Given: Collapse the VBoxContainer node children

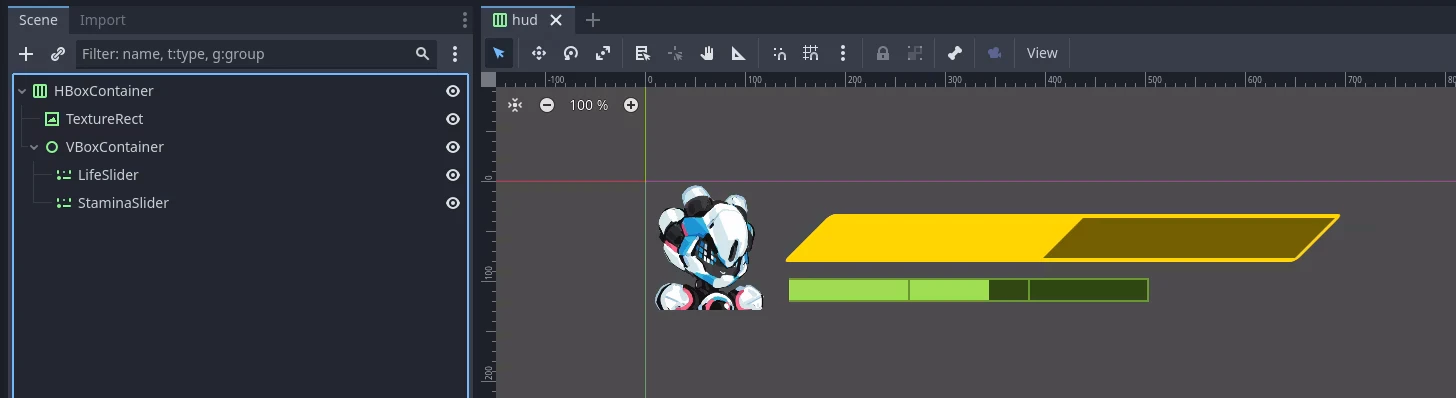Looking at the screenshot, I should [x=35, y=147].
